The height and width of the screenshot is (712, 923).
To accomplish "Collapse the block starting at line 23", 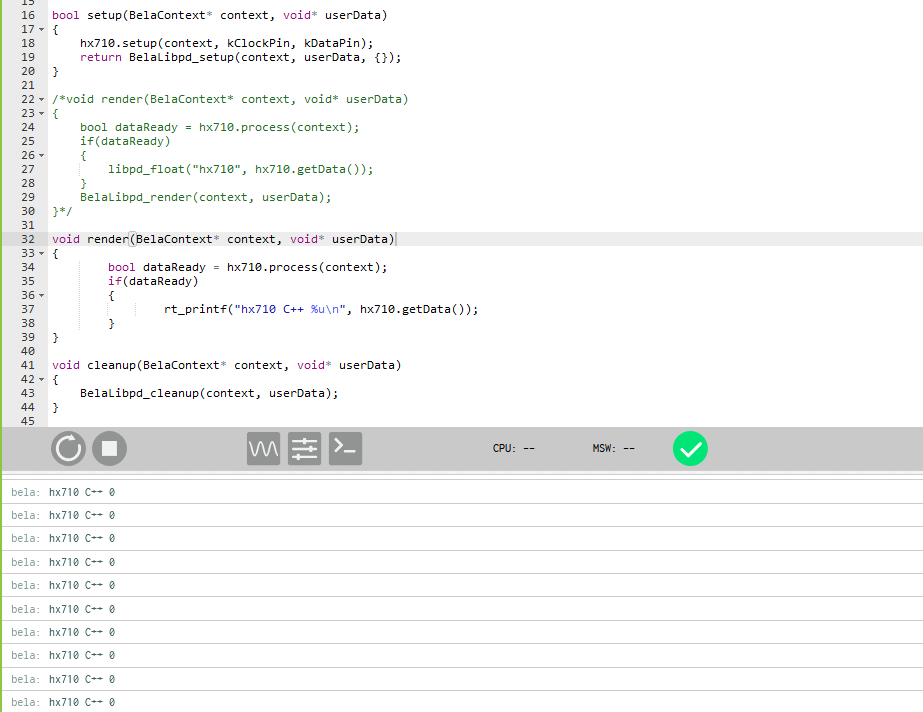I will [x=41, y=114].
